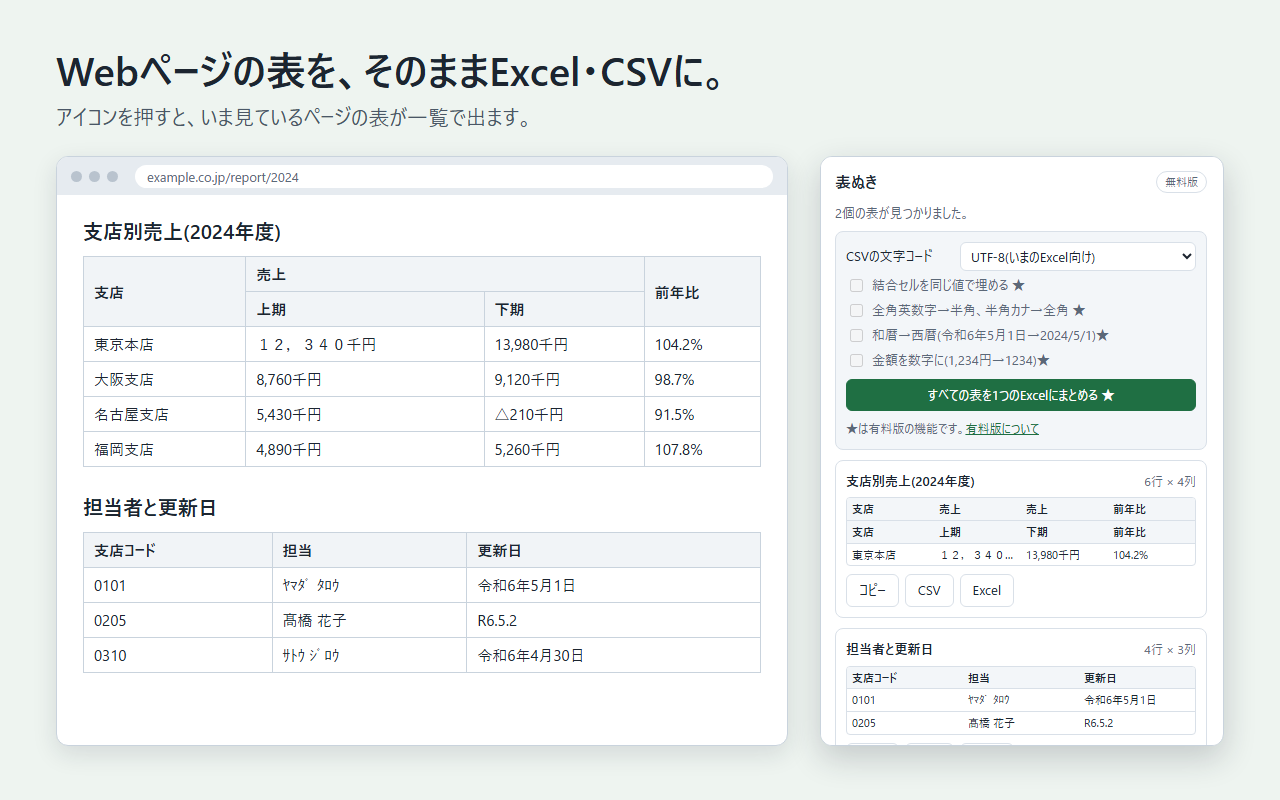Screen dimensions: 1280x800
Task: Tick the 全角英数字→半角 checkbox
Action: click(856, 310)
